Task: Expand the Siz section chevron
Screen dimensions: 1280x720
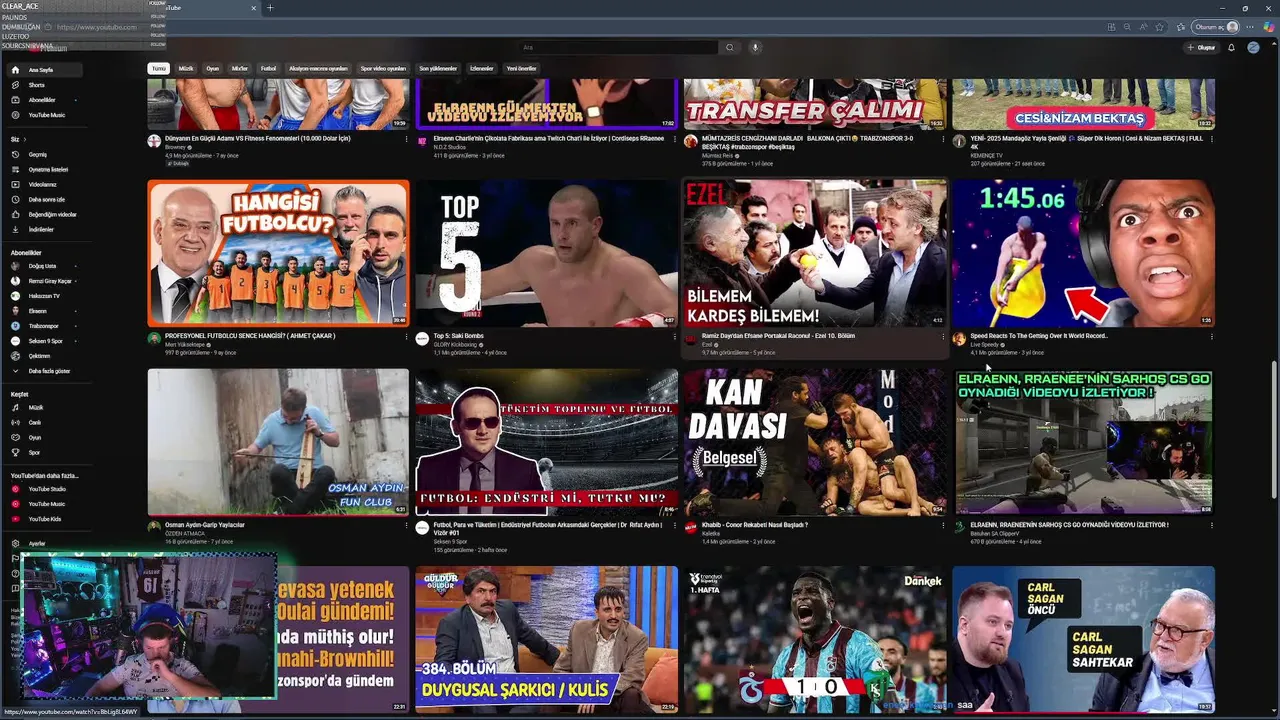Action: coord(25,139)
